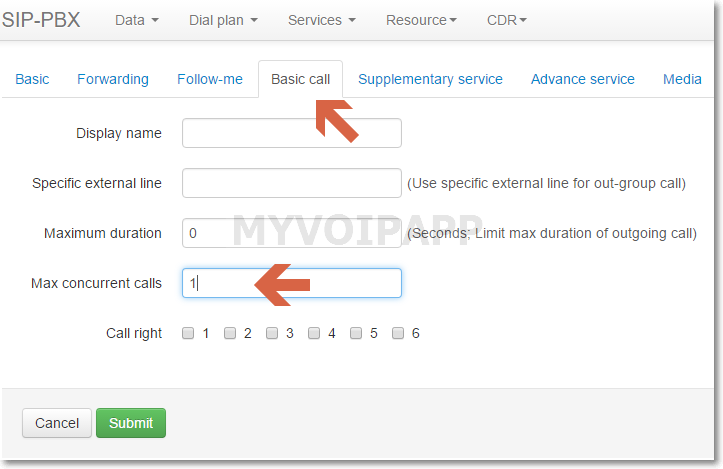The height and width of the screenshot is (469, 723).
Task: Select the Supplementary service tab
Action: tap(430, 79)
